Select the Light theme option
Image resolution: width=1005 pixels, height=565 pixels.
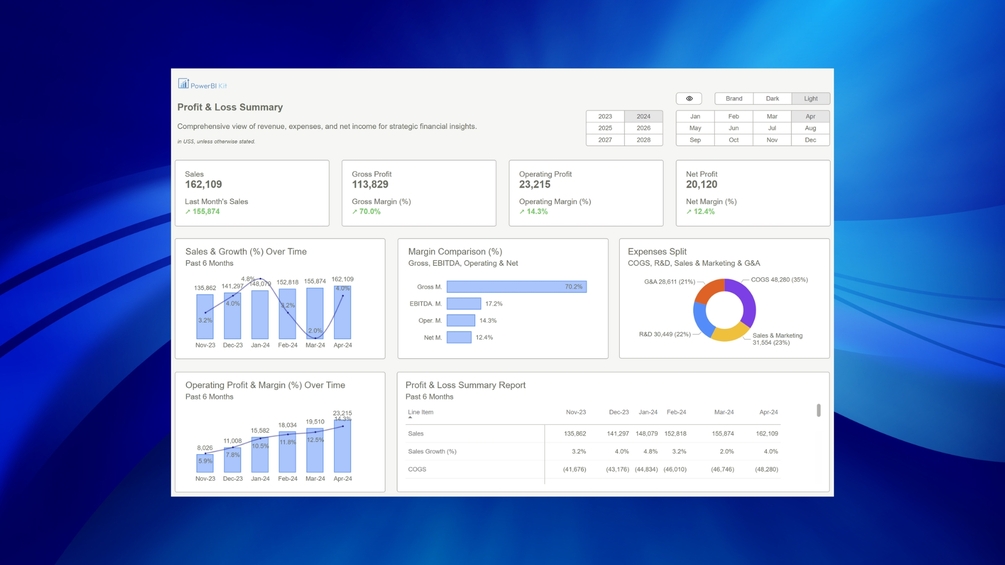point(811,99)
